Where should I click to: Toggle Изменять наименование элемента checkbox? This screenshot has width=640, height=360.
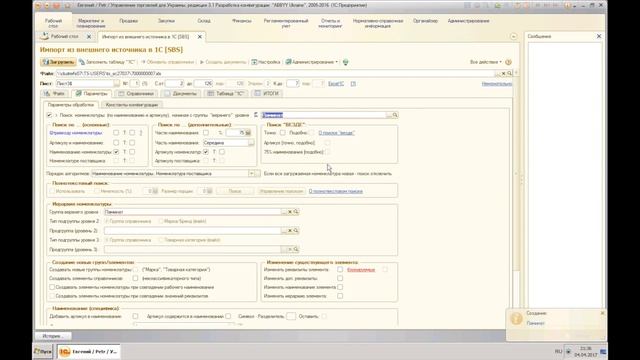click(x=340, y=287)
